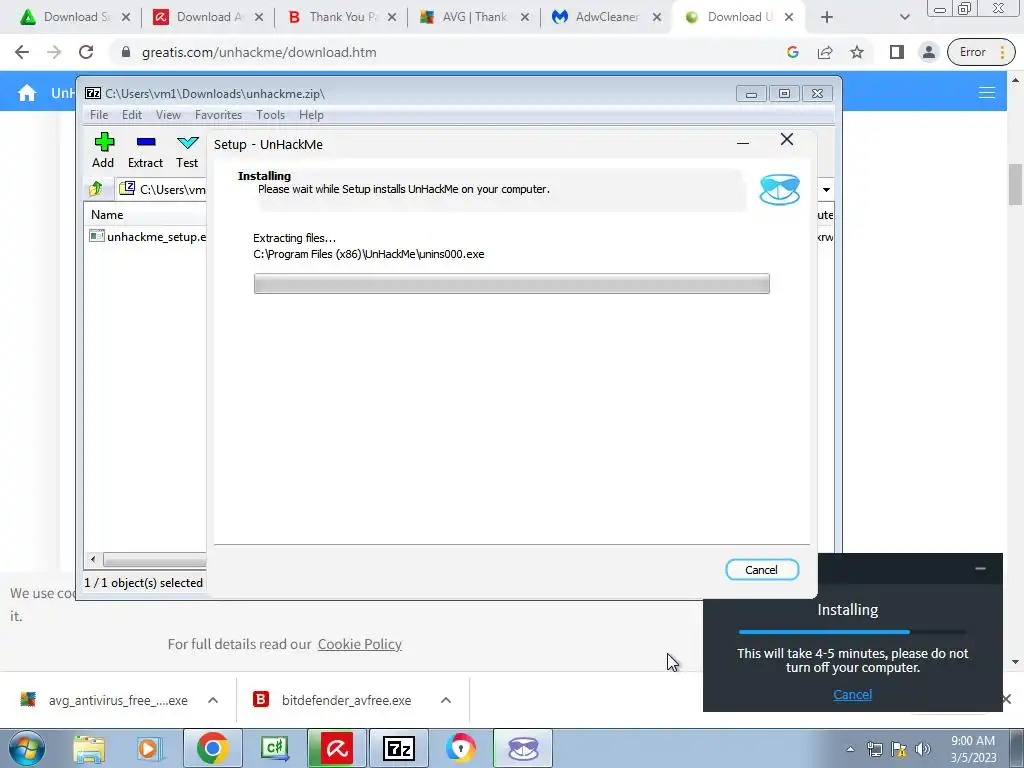This screenshot has height=768, width=1024.
Task: Click Chrome icon in taskbar
Action: (212, 748)
